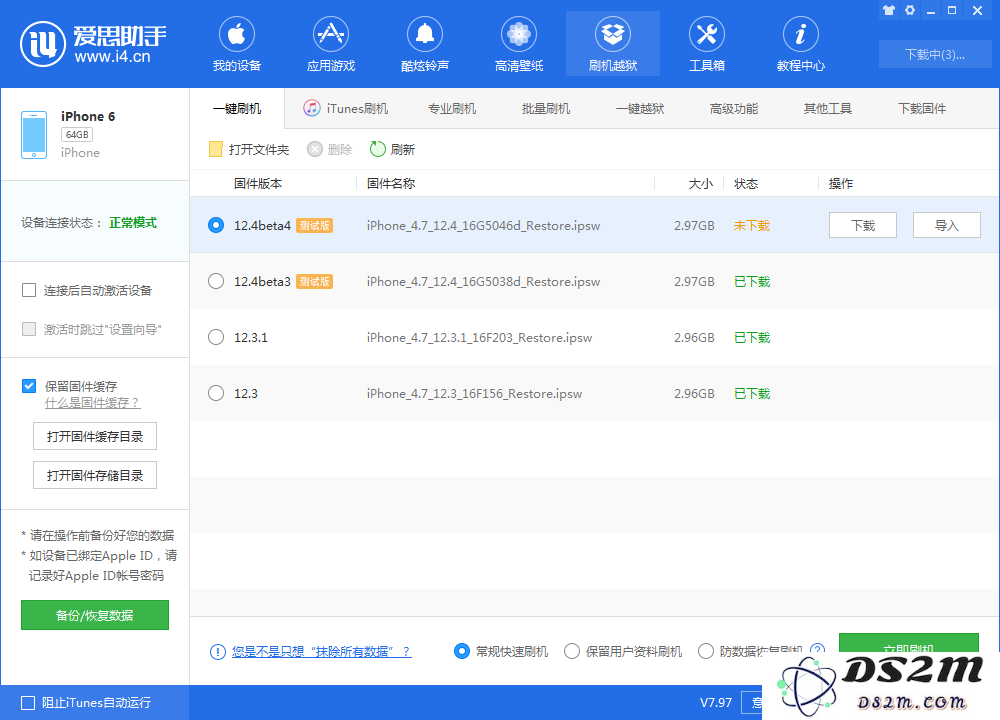The image size is (1000, 720).
Task: Switch to 批量刷机 tab
Action: point(545,108)
